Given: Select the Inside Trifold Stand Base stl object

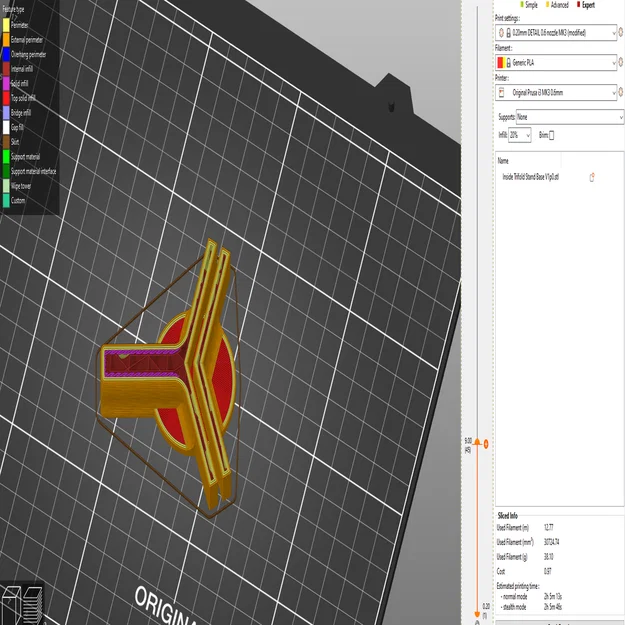Looking at the screenshot, I should [x=531, y=177].
